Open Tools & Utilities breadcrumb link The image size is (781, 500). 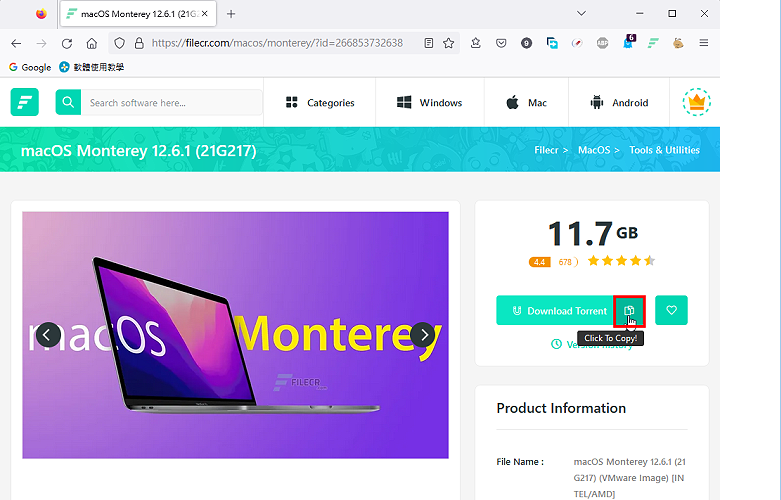[664, 150]
